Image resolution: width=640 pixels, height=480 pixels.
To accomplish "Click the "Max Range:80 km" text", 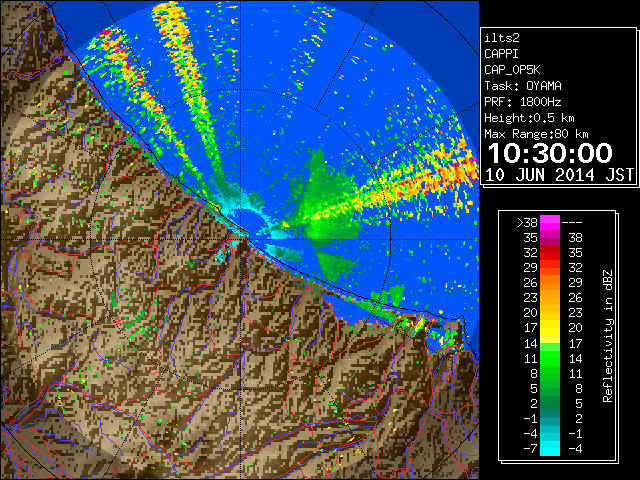I will 536,134.
